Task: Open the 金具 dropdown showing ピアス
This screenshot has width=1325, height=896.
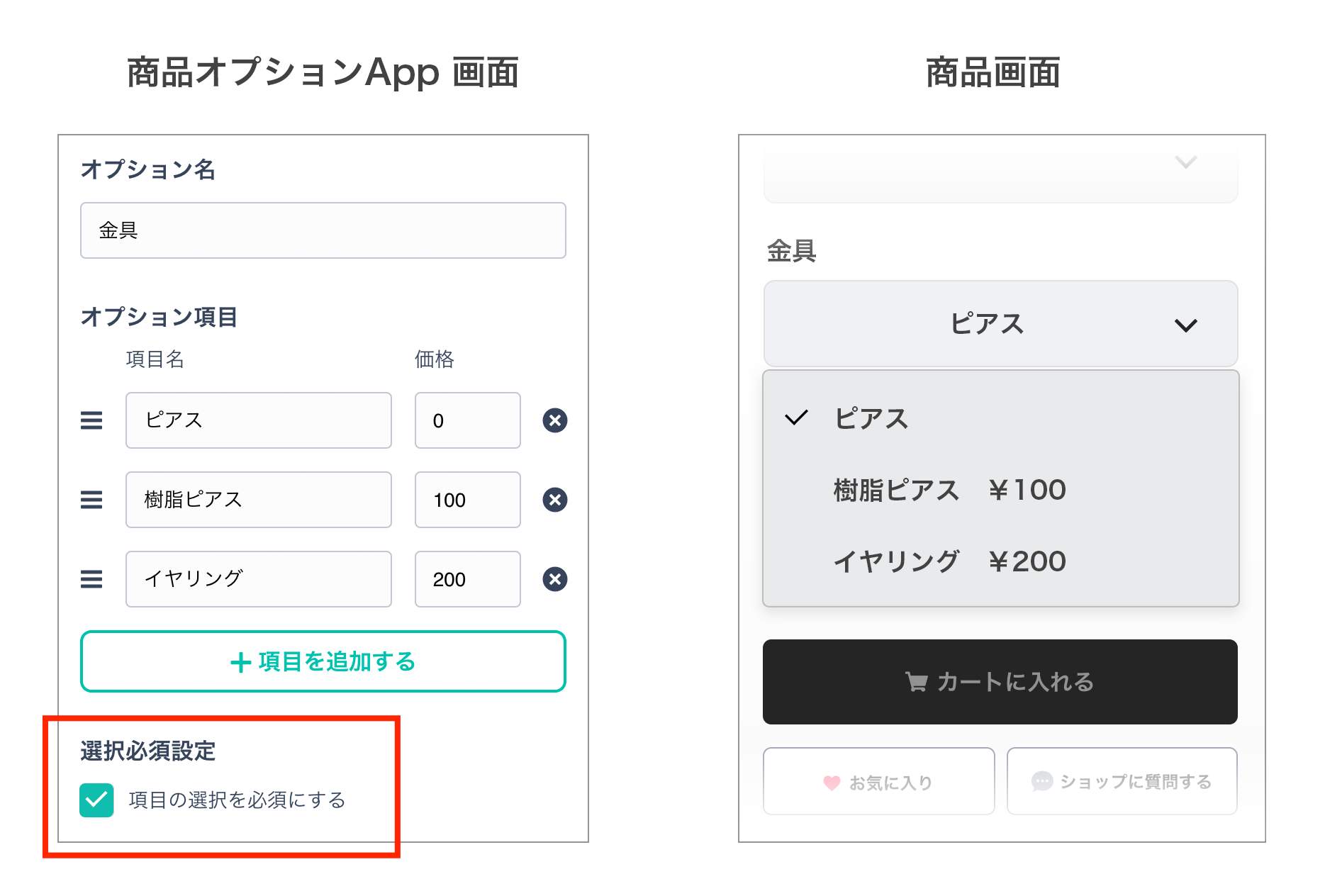Action: pos(1000,324)
